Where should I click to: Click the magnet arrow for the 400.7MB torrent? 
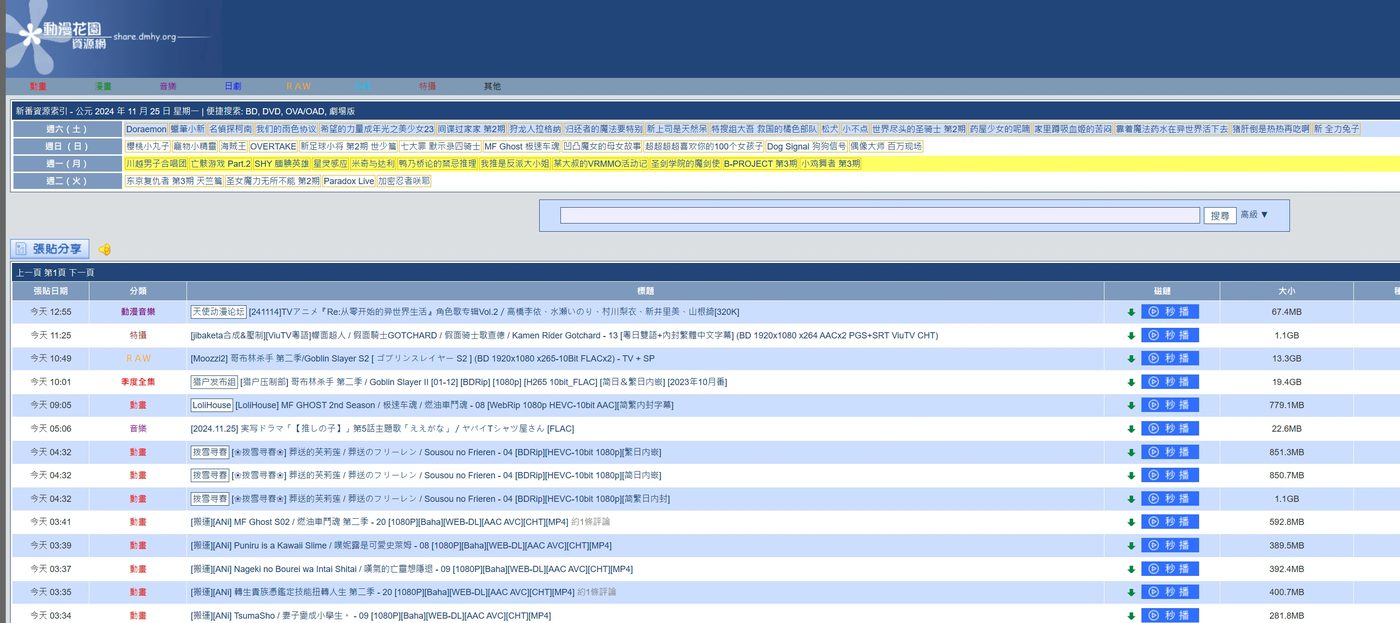(x=1131, y=592)
